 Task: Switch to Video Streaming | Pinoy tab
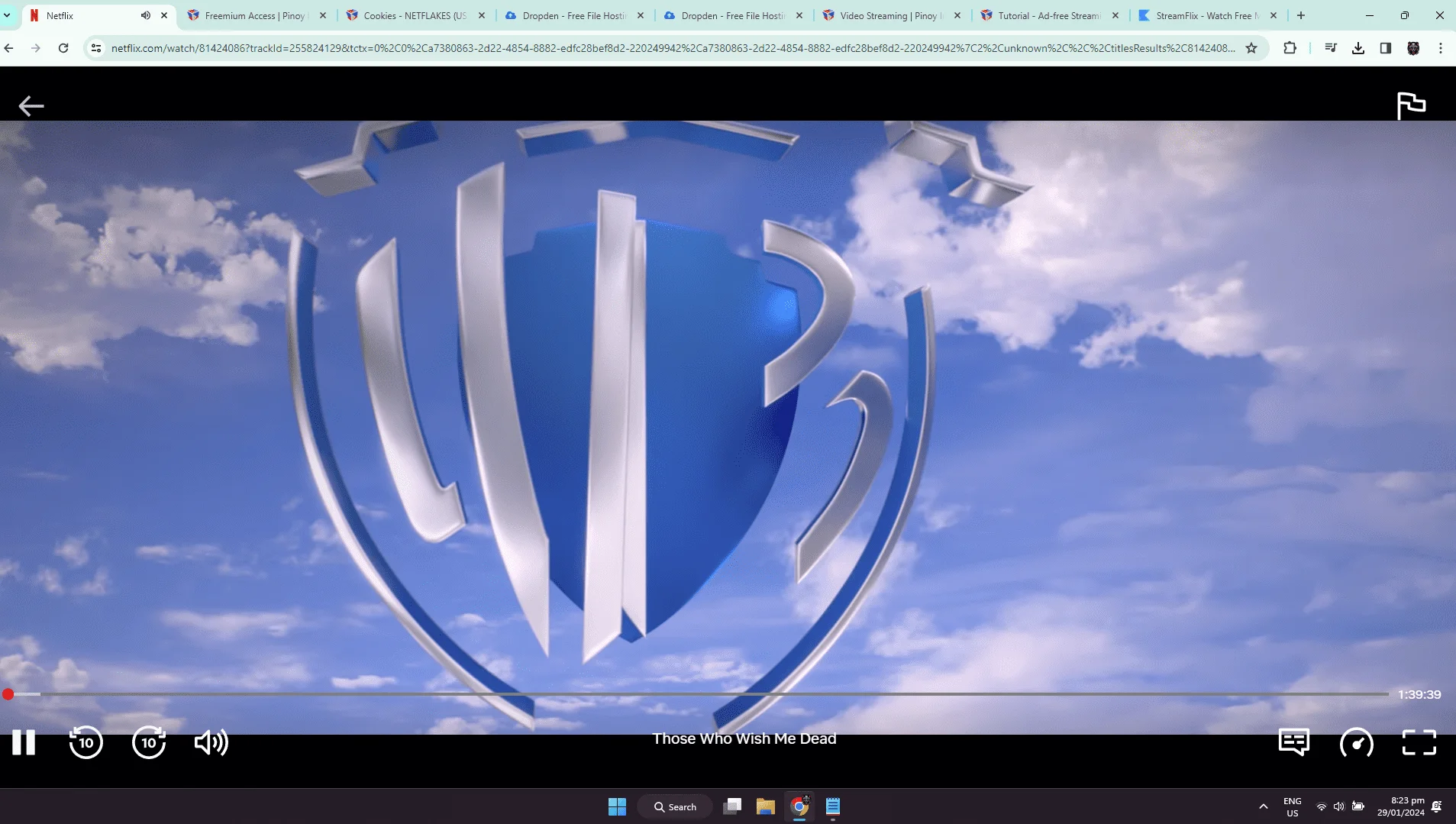coord(891,15)
